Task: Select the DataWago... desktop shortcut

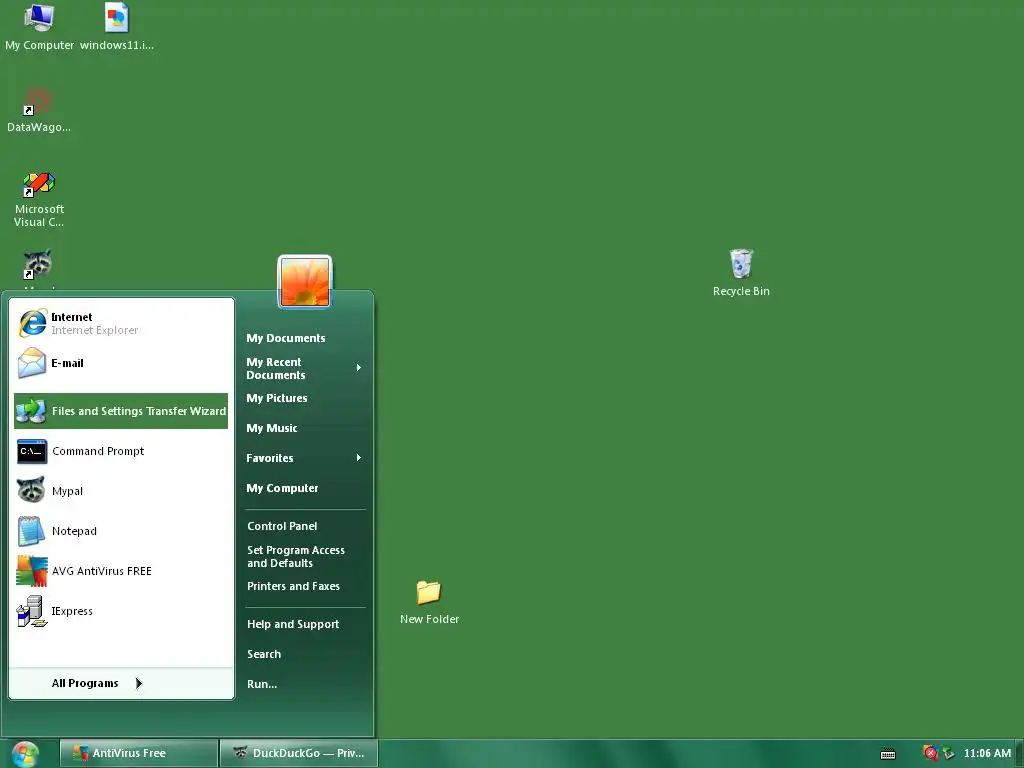Action: (39, 110)
